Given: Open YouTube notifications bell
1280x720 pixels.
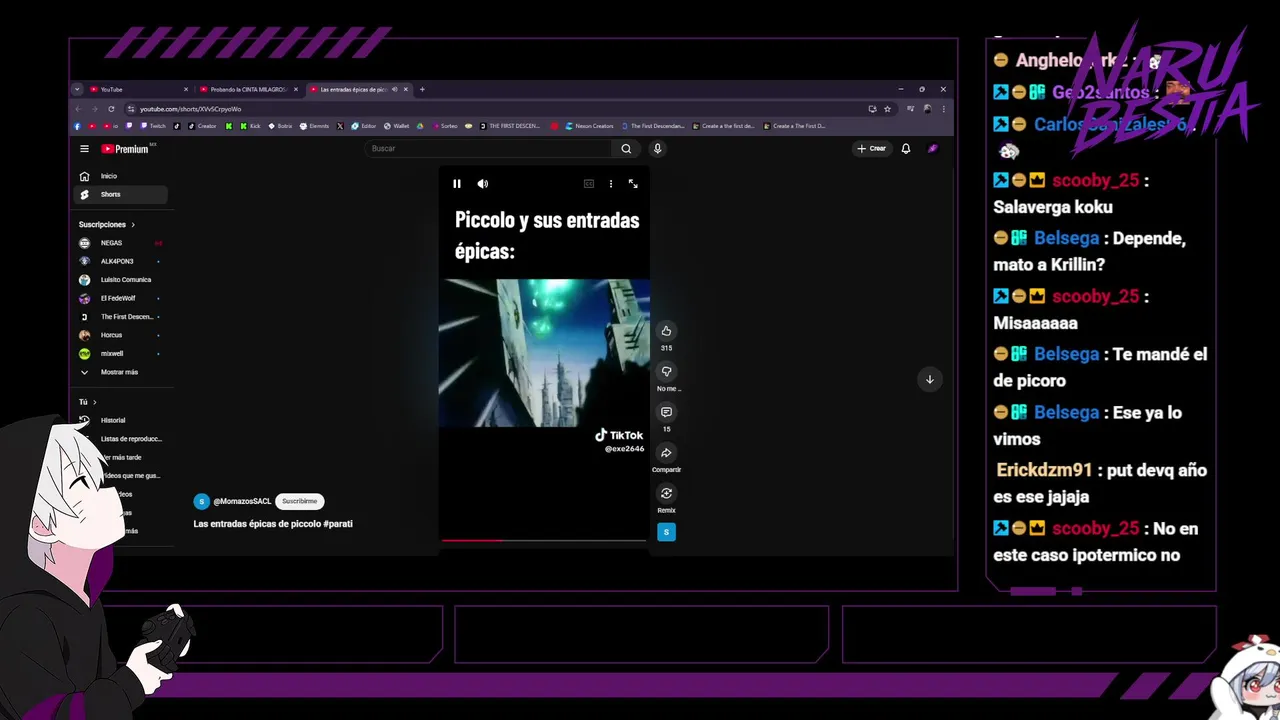Looking at the screenshot, I should (x=906, y=149).
